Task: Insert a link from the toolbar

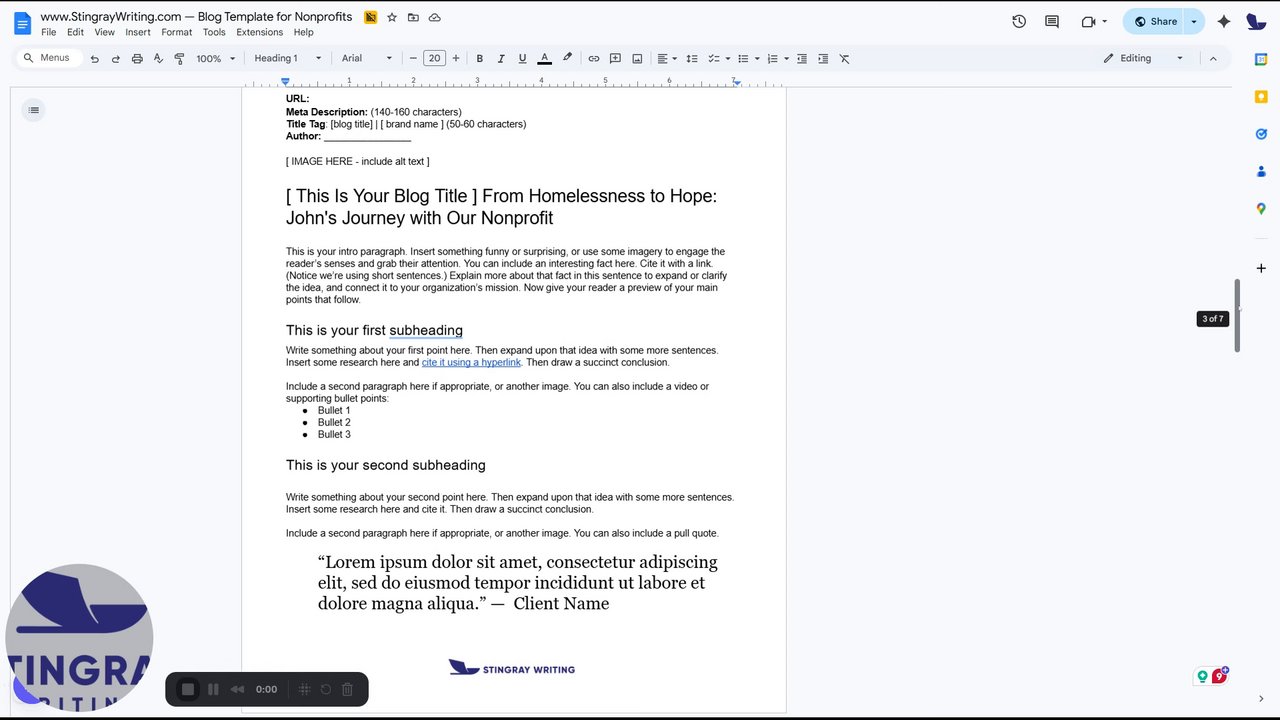Action: tap(594, 59)
